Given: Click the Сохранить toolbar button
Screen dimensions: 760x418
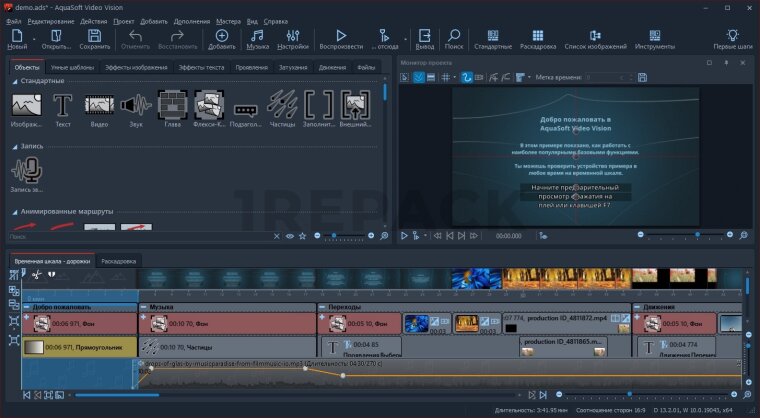Looking at the screenshot, I should click(x=95, y=39).
